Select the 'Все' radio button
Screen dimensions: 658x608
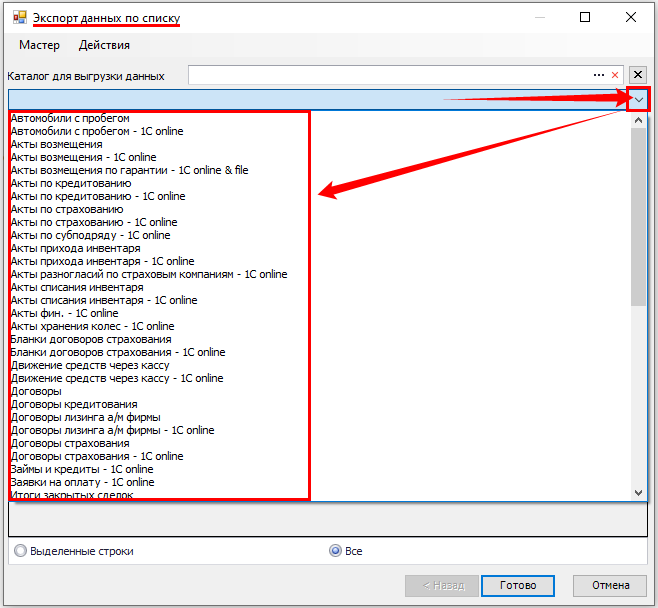pyautogui.click(x=336, y=551)
